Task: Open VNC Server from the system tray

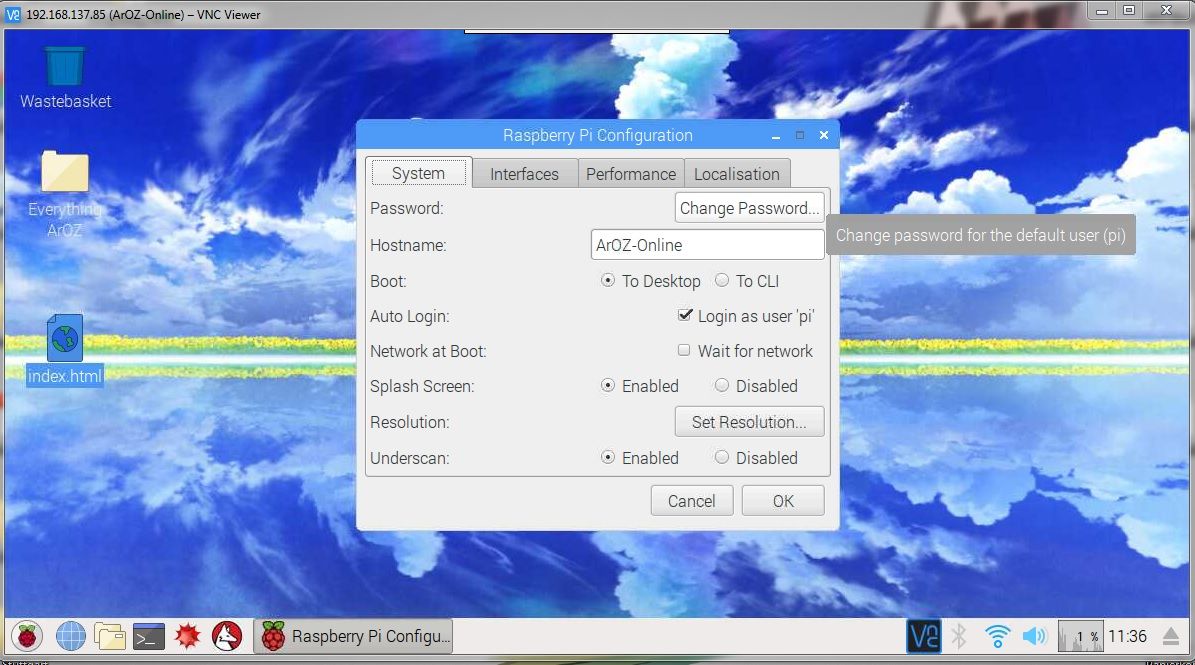Action: pos(923,636)
